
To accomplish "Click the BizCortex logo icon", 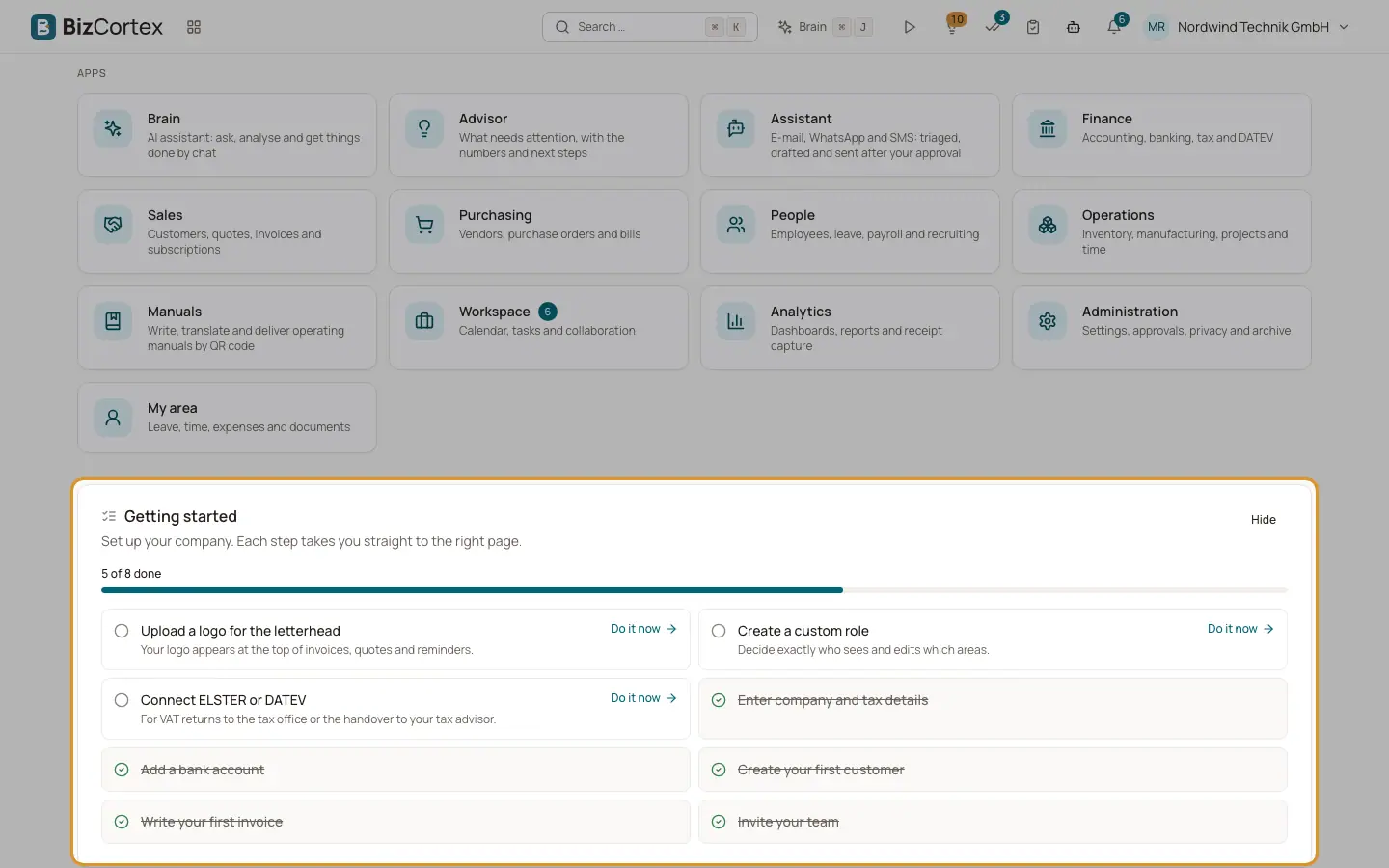I will pos(43,27).
